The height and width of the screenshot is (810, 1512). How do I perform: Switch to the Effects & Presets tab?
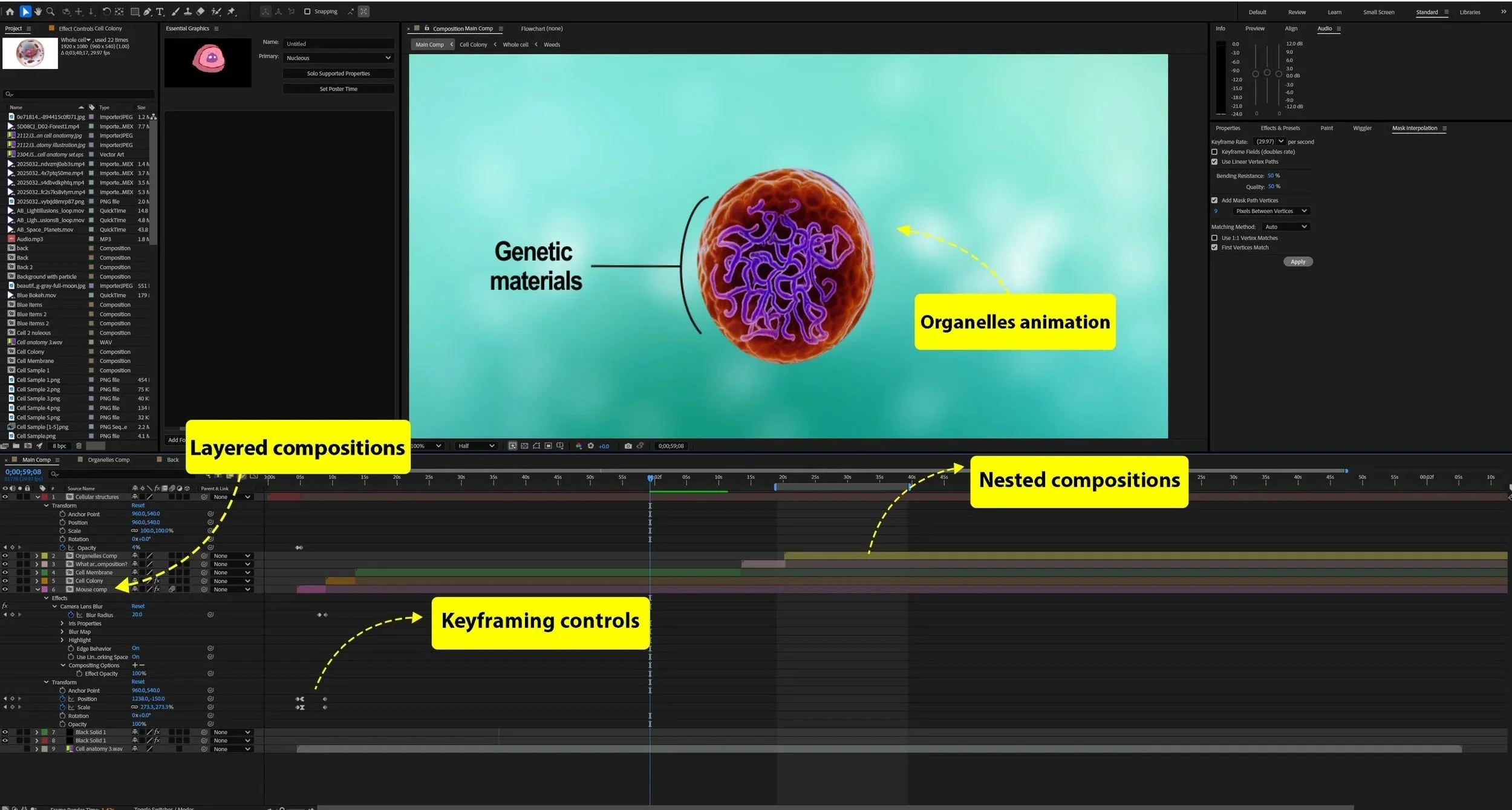(x=1280, y=128)
